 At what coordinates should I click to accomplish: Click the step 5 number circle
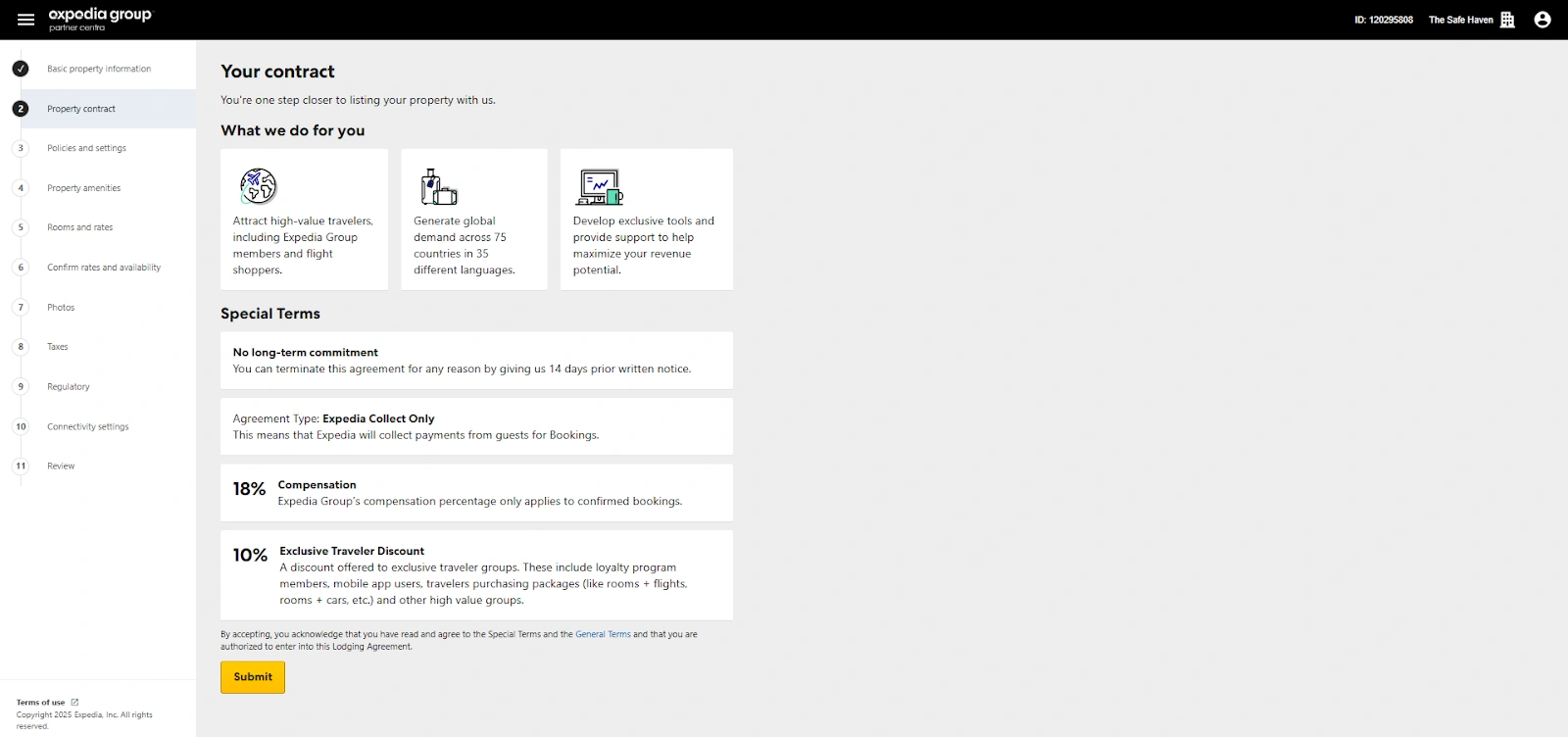click(x=21, y=227)
